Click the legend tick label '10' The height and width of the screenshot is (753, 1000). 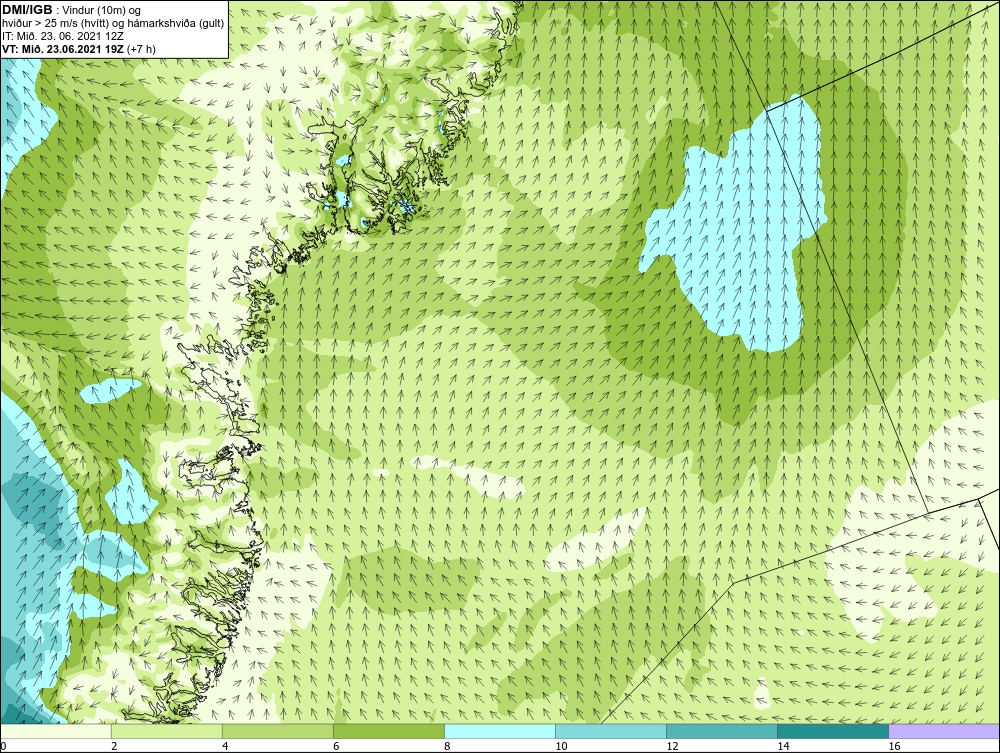click(561, 746)
